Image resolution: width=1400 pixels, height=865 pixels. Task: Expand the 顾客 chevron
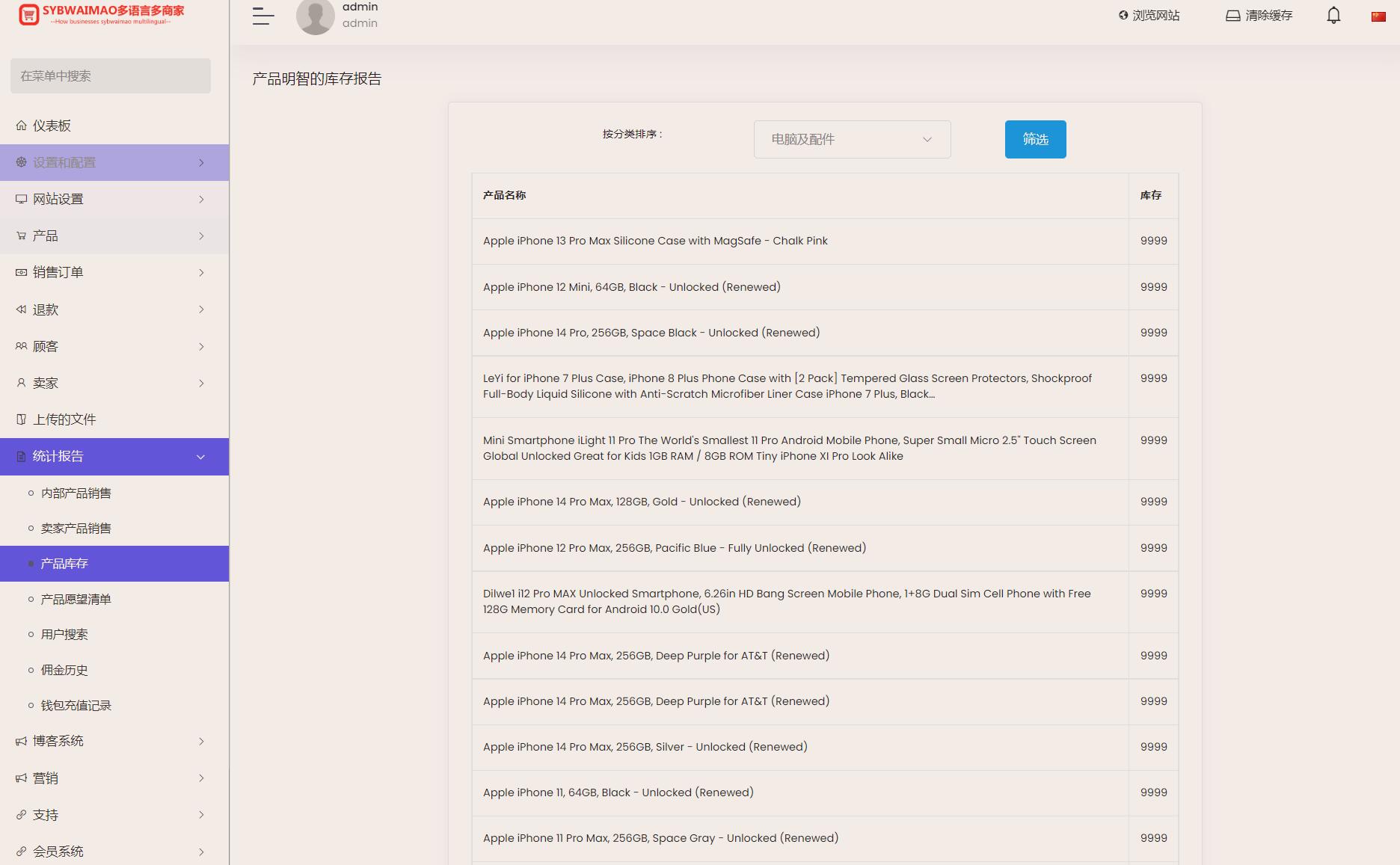tap(201, 346)
